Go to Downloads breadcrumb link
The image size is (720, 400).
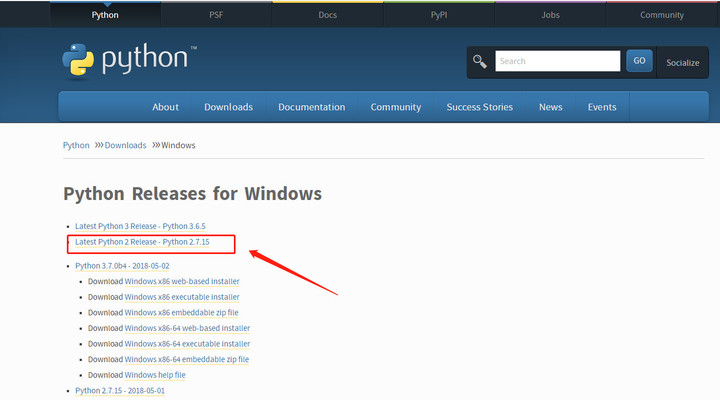pos(125,145)
